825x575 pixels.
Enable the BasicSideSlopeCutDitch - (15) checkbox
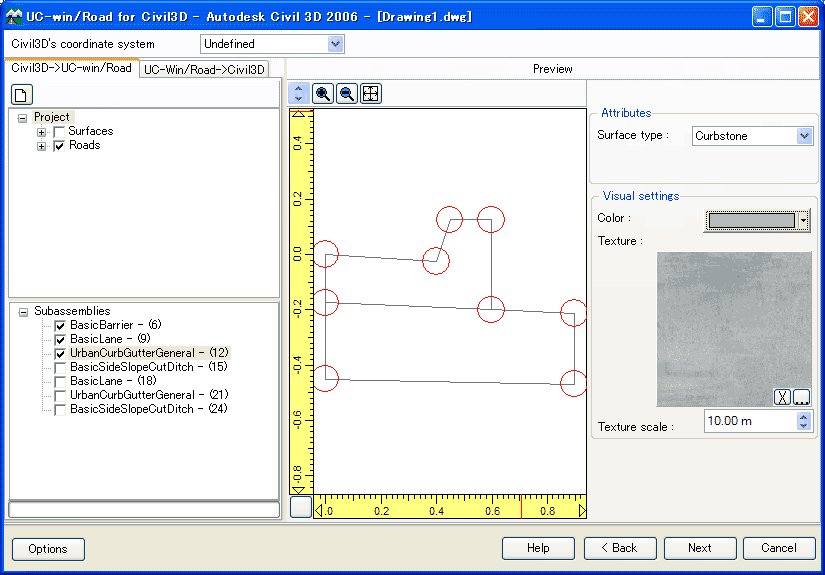coord(61,368)
